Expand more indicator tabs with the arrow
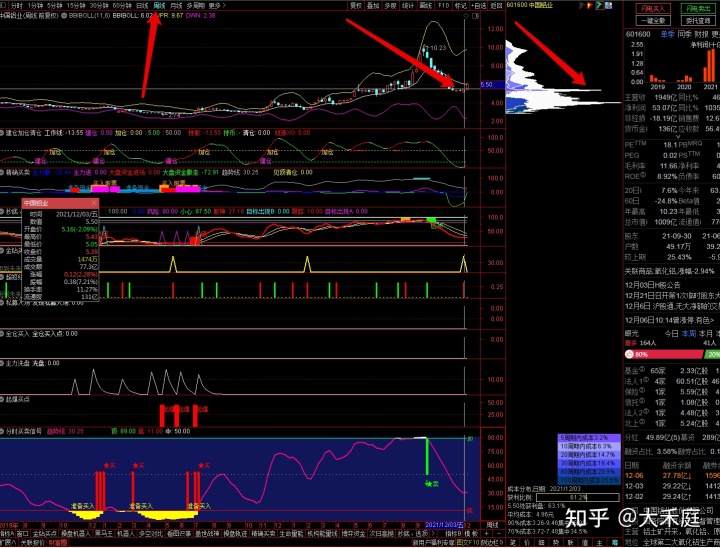 coord(433,533)
